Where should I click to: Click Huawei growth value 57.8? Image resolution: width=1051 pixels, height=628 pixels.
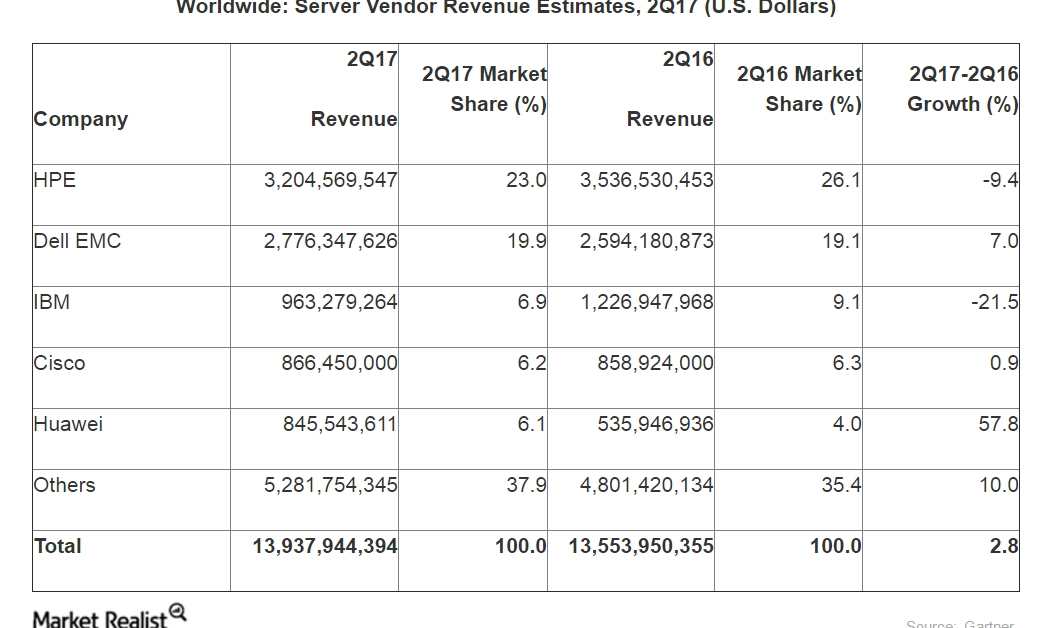999,424
